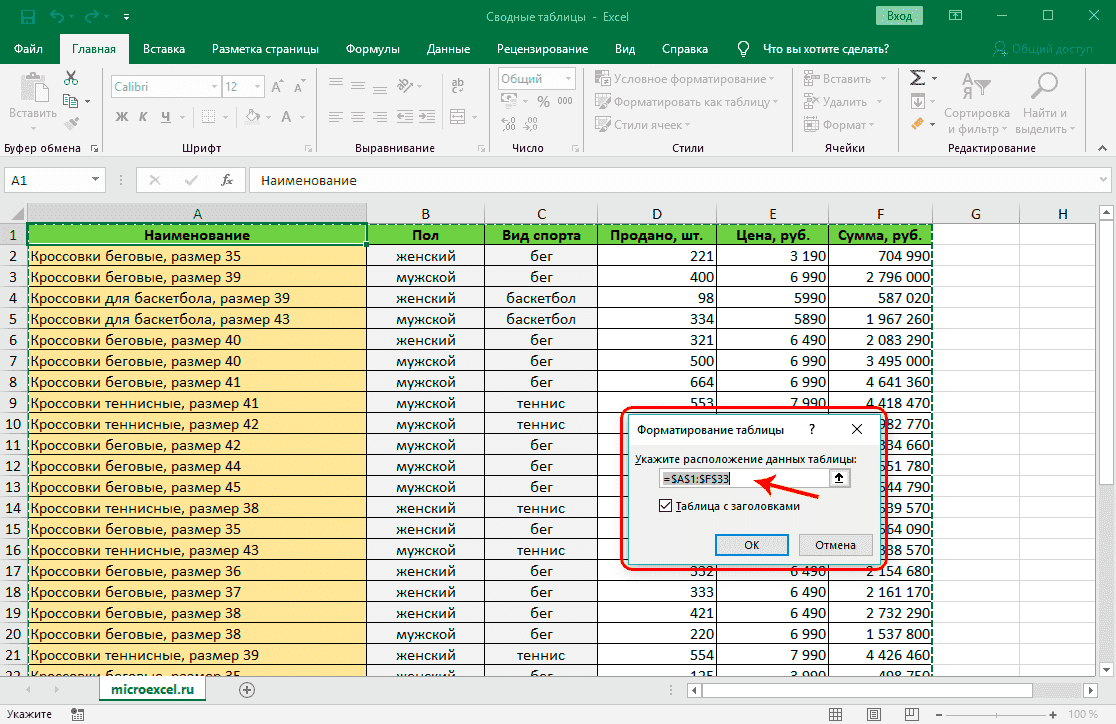Image resolution: width=1116 pixels, height=724 pixels.
Task: Open the Формулы ribbon tab
Action: 372,49
